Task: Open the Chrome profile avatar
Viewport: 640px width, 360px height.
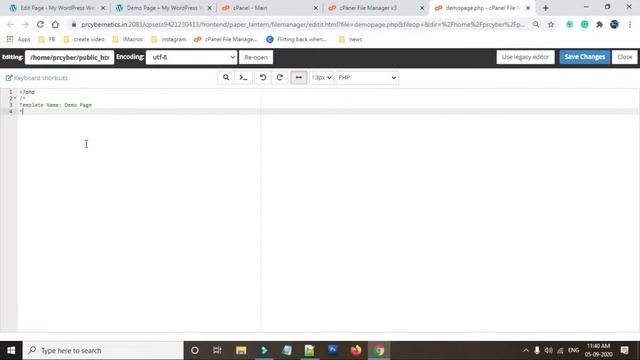Action: [x=614, y=24]
